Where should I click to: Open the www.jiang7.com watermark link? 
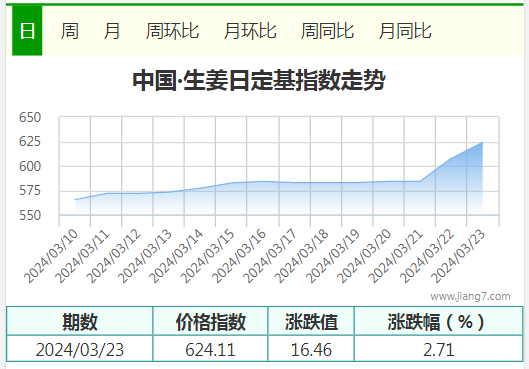click(470, 296)
